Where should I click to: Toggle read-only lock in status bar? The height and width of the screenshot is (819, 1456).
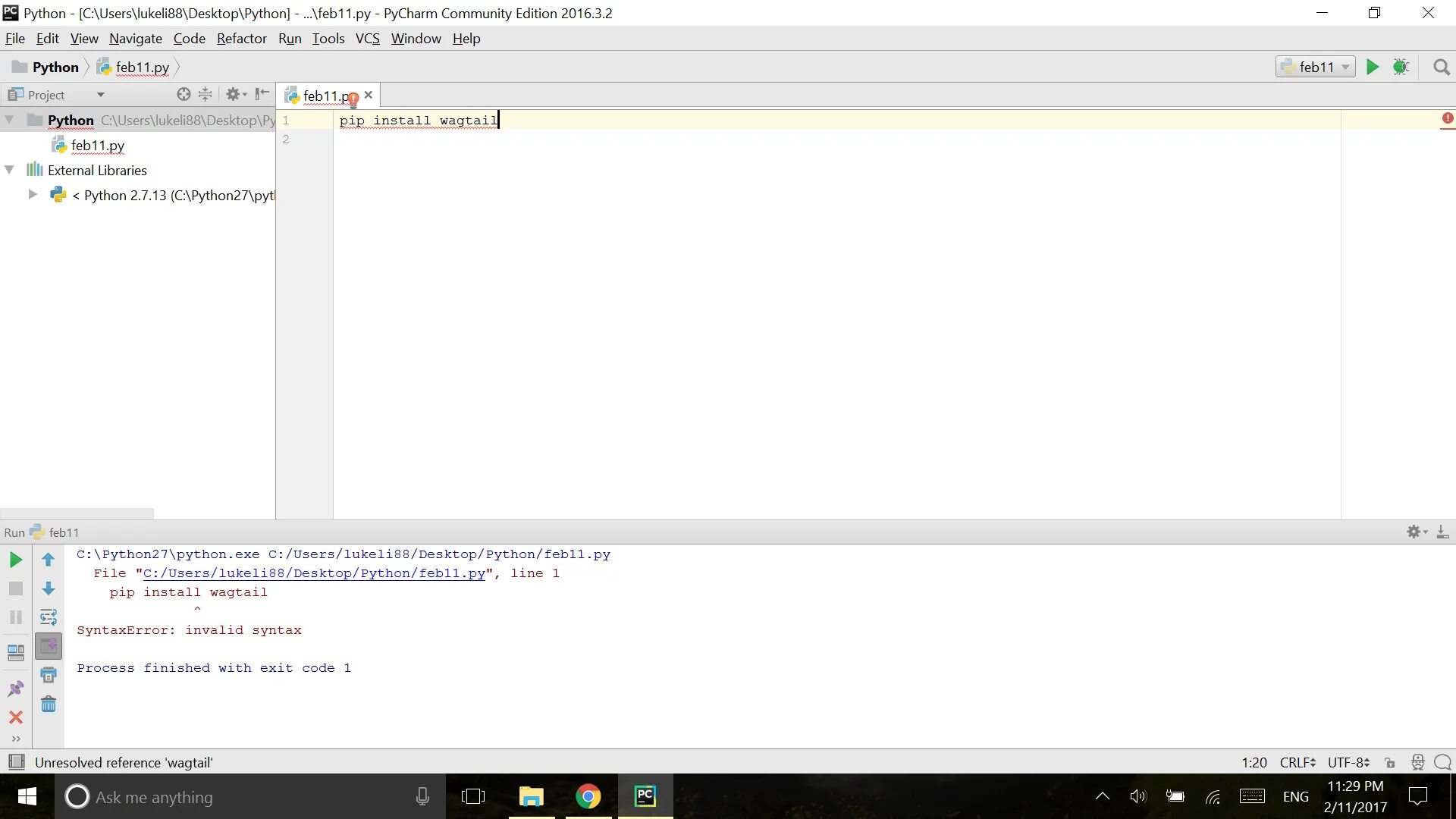(x=1389, y=763)
